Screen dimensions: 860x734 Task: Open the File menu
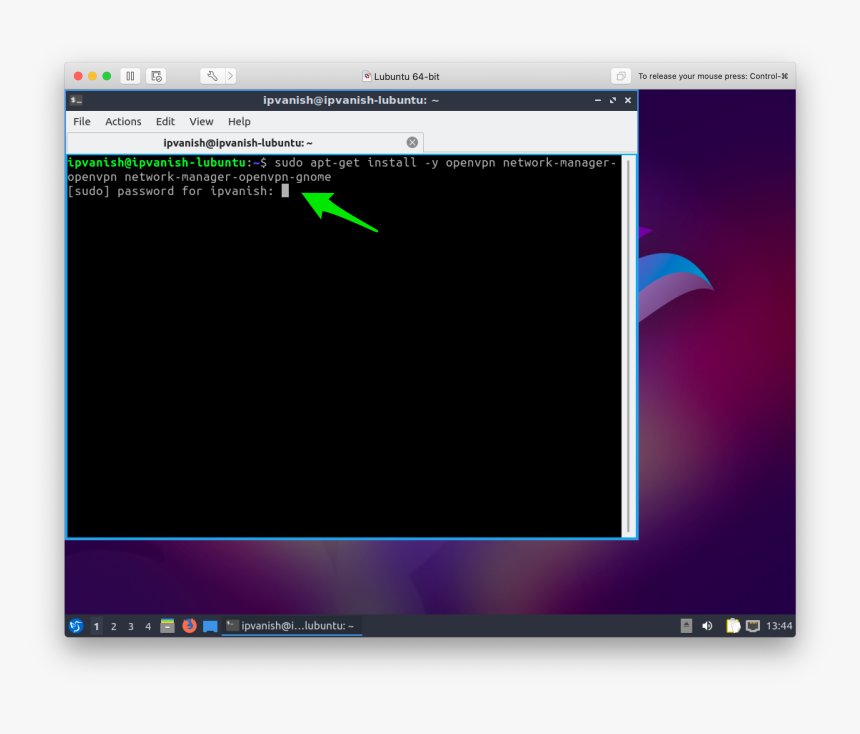tap(82, 121)
